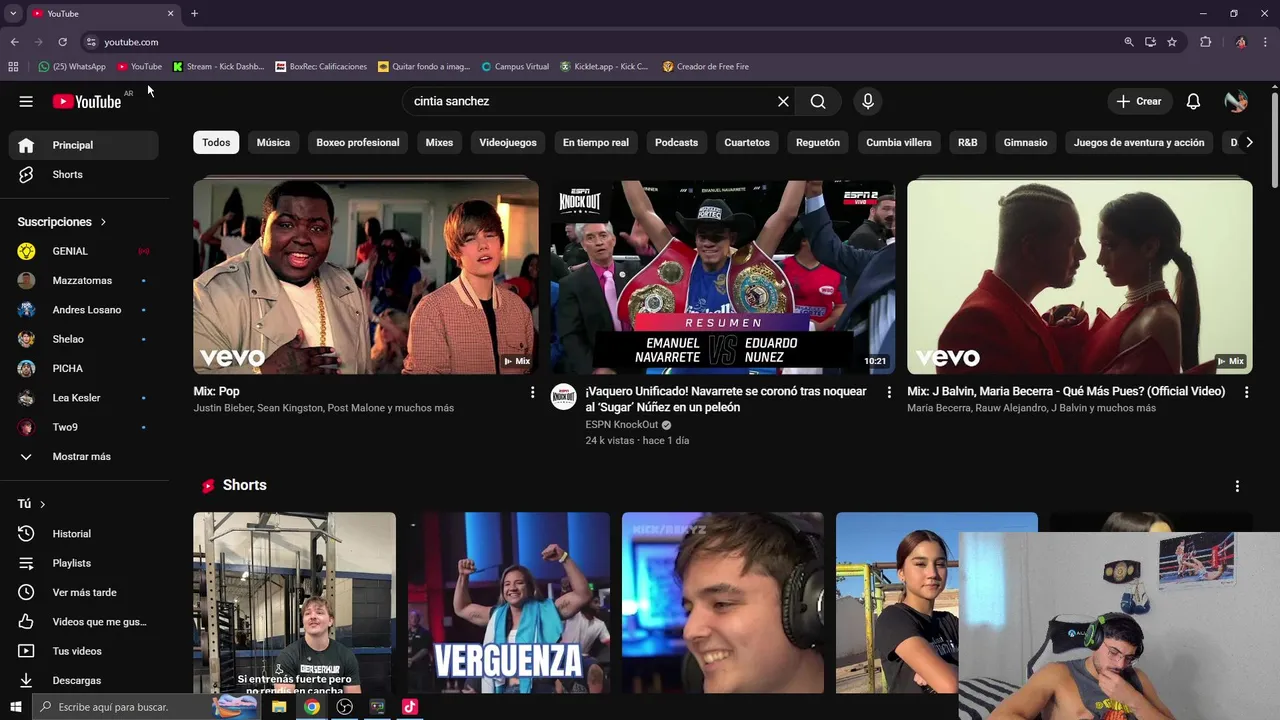Image resolution: width=1280 pixels, height=720 pixels.
Task: Open PICHA channel subscription
Action: click(84, 368)
